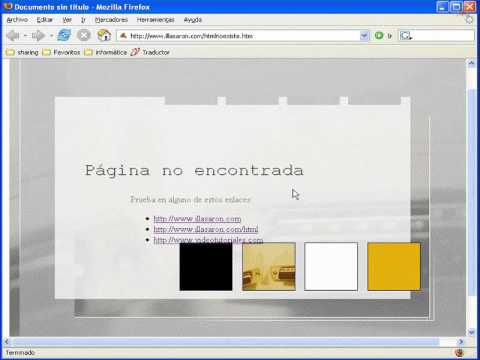This screenshot has width=480, height=360.
Task: Click the vertical scrollbar up arrow
Action: [x=471, y=63]
